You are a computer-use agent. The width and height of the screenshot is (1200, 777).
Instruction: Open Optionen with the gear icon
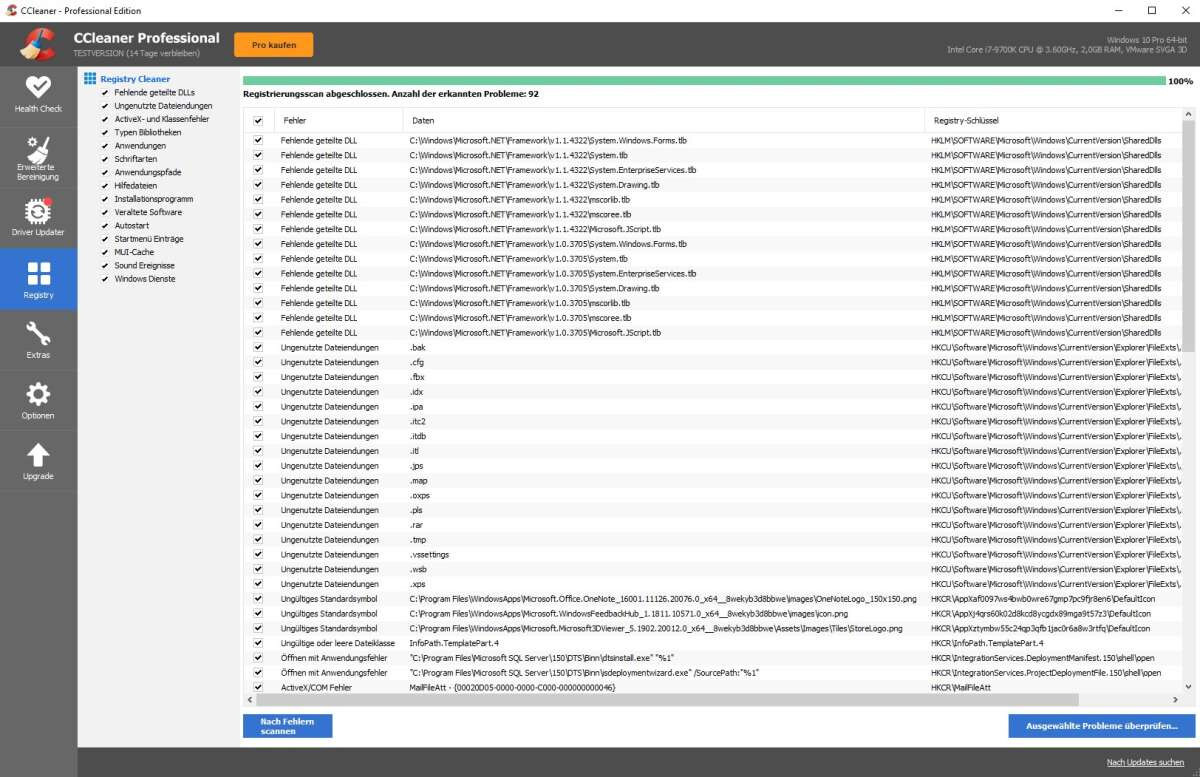click(38, 395)
